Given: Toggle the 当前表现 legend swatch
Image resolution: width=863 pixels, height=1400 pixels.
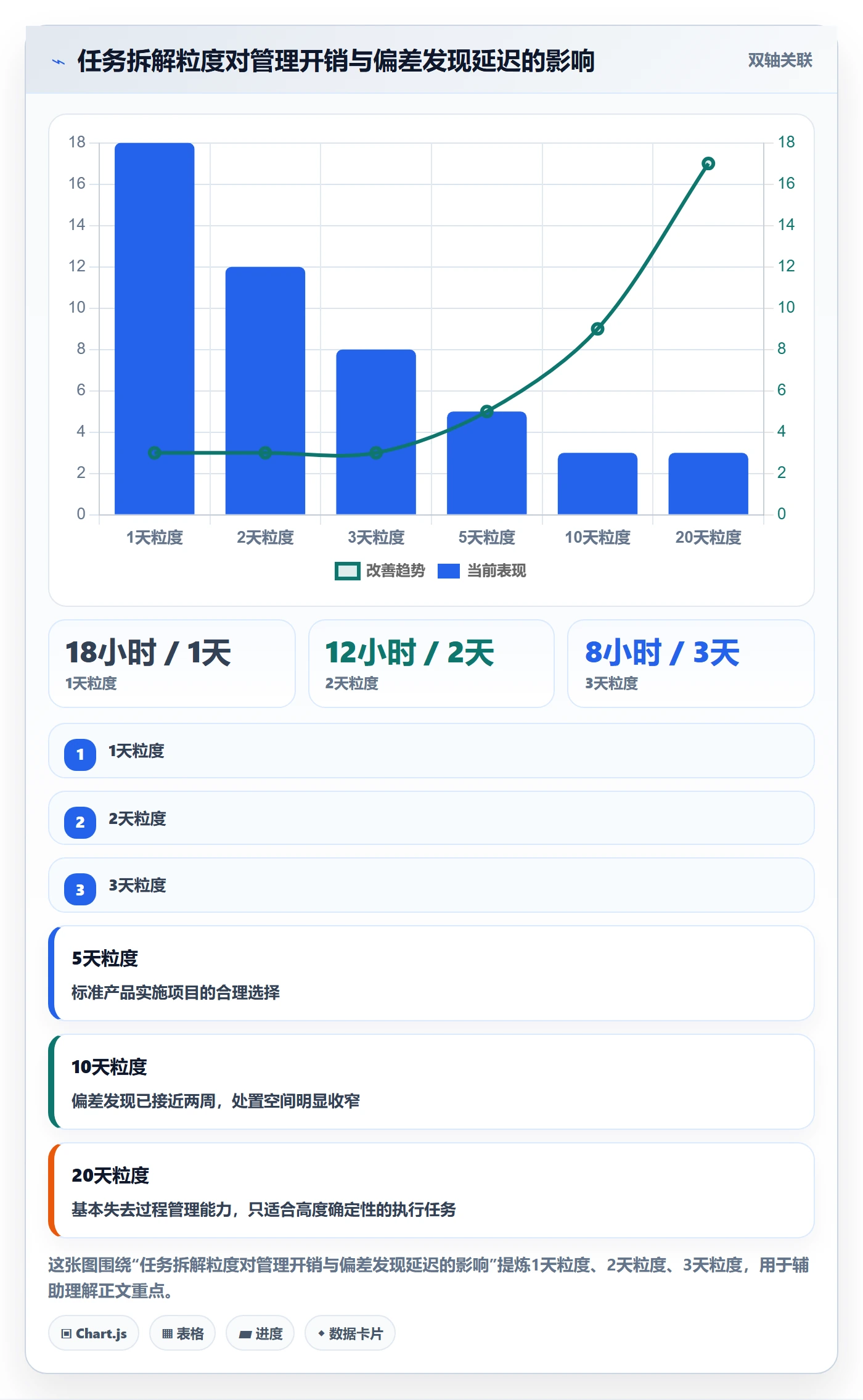Looking at the screenshot, I should pos(449,571).
